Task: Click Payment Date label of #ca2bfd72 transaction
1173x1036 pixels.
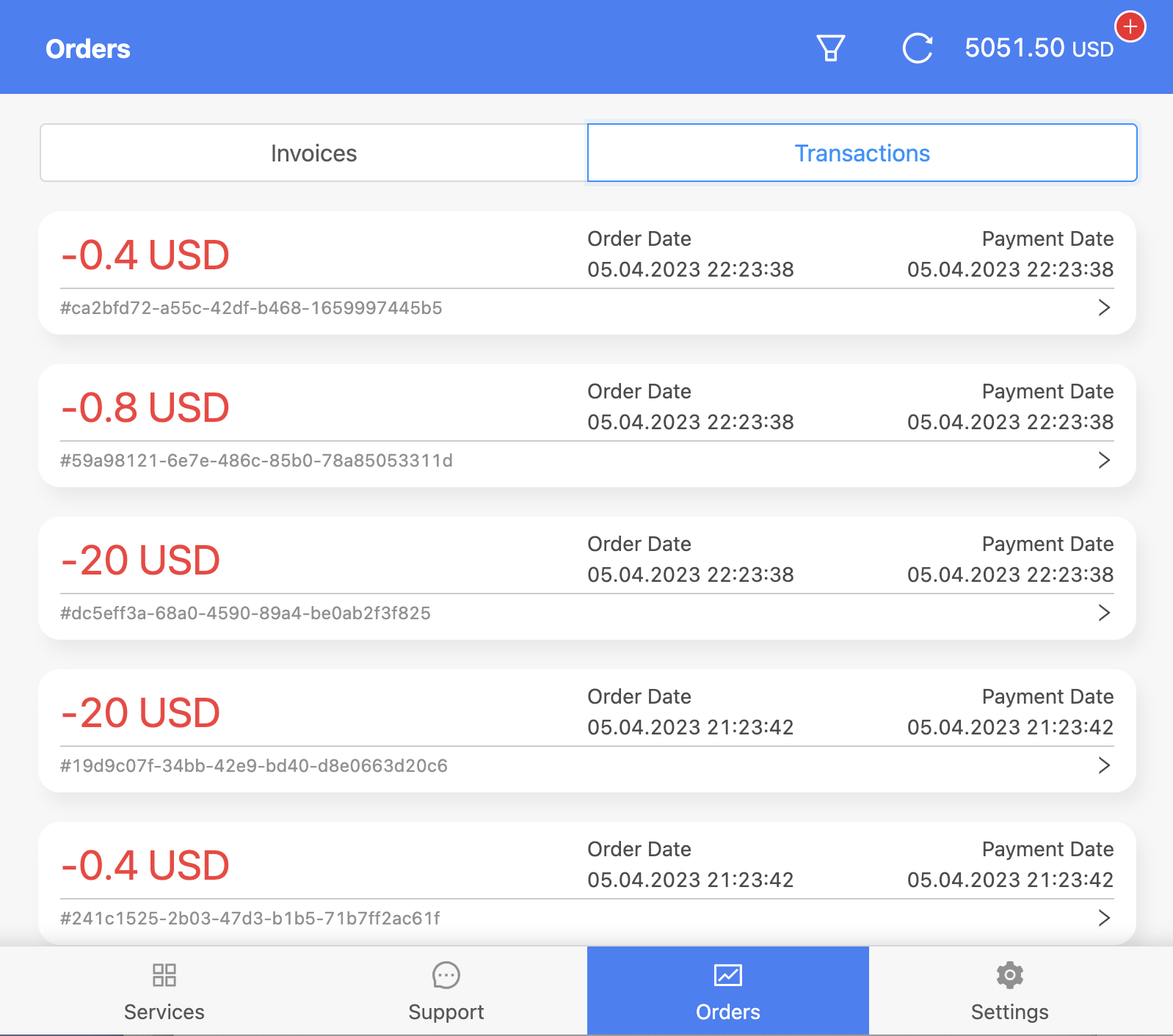Action: [x=1048, y=238]
